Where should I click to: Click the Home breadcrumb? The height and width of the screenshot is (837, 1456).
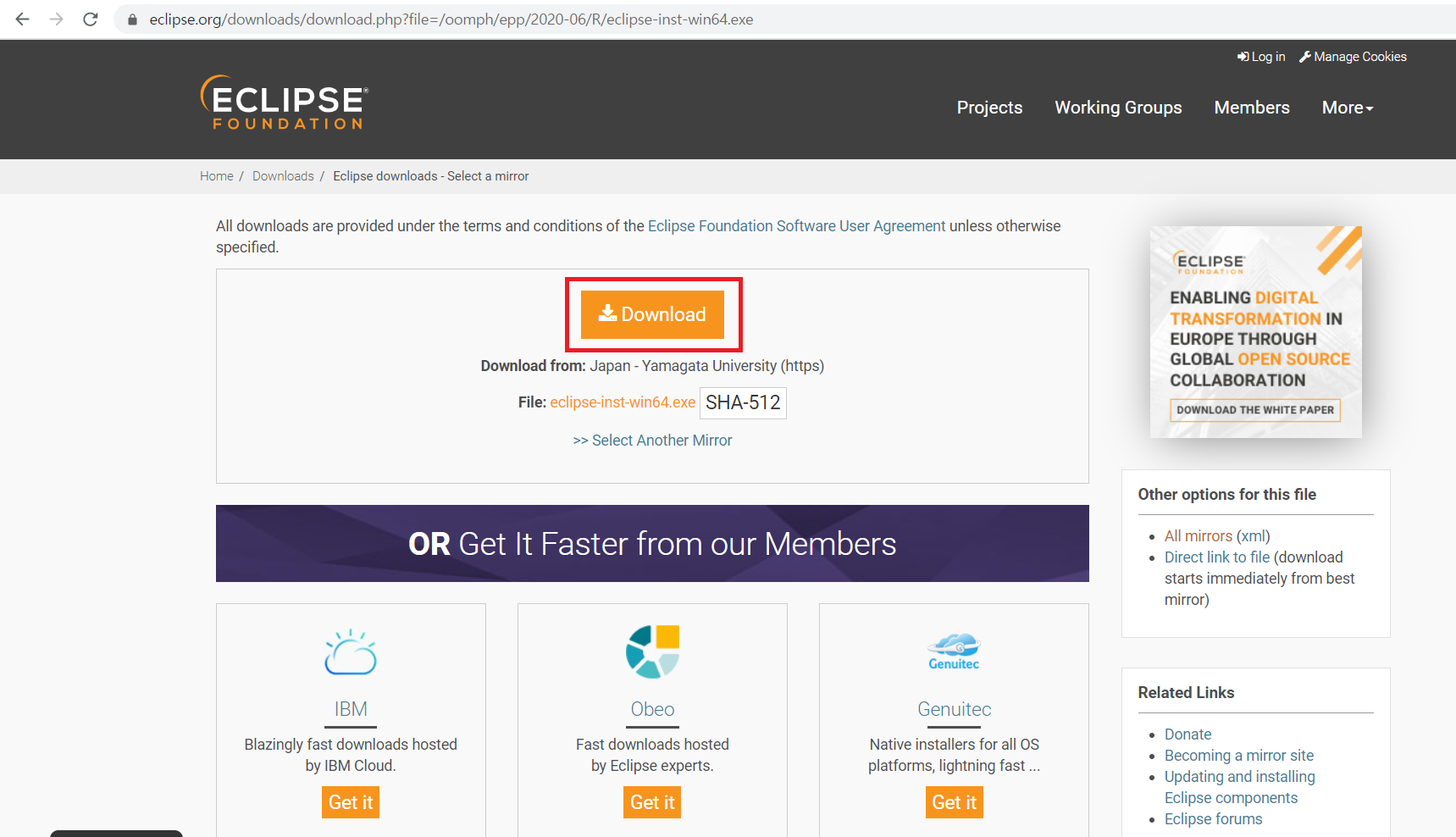click(x=217, y=176)
